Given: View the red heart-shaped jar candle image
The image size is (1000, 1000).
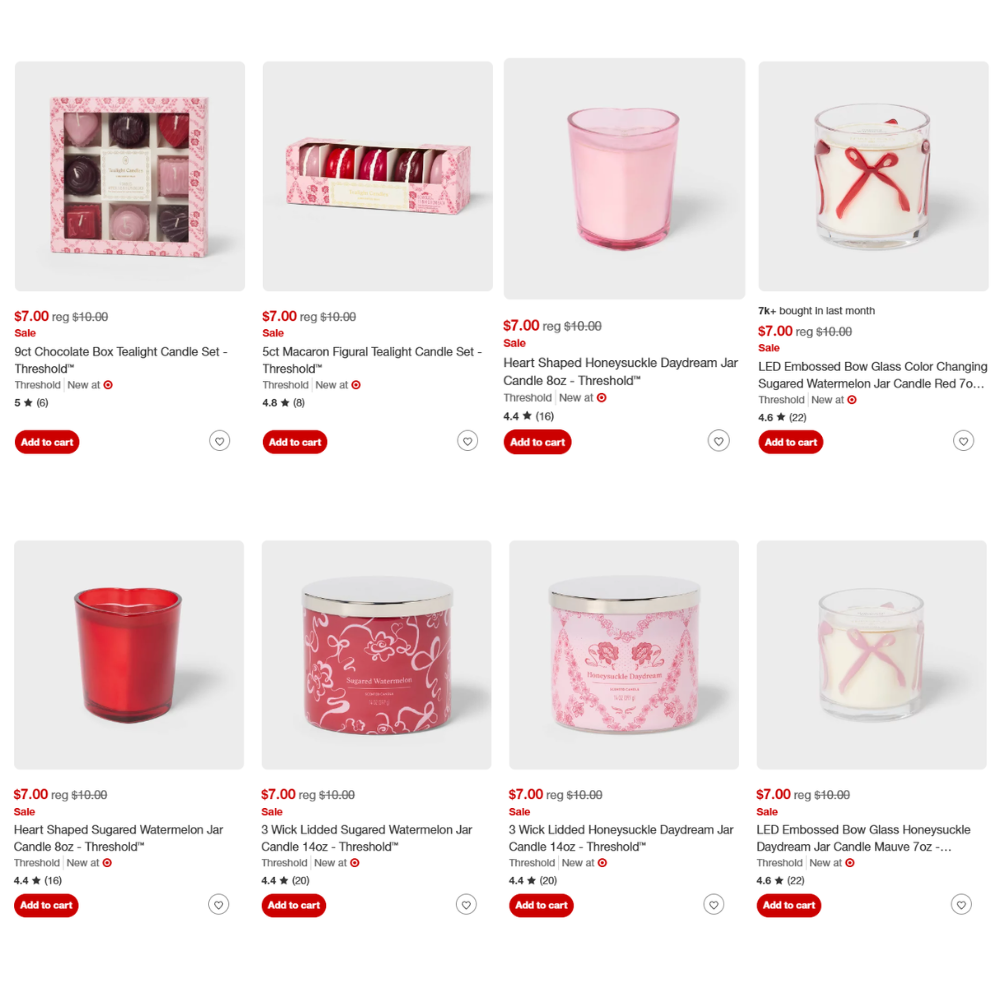Looking at the screenshot, I should [129, 655].
